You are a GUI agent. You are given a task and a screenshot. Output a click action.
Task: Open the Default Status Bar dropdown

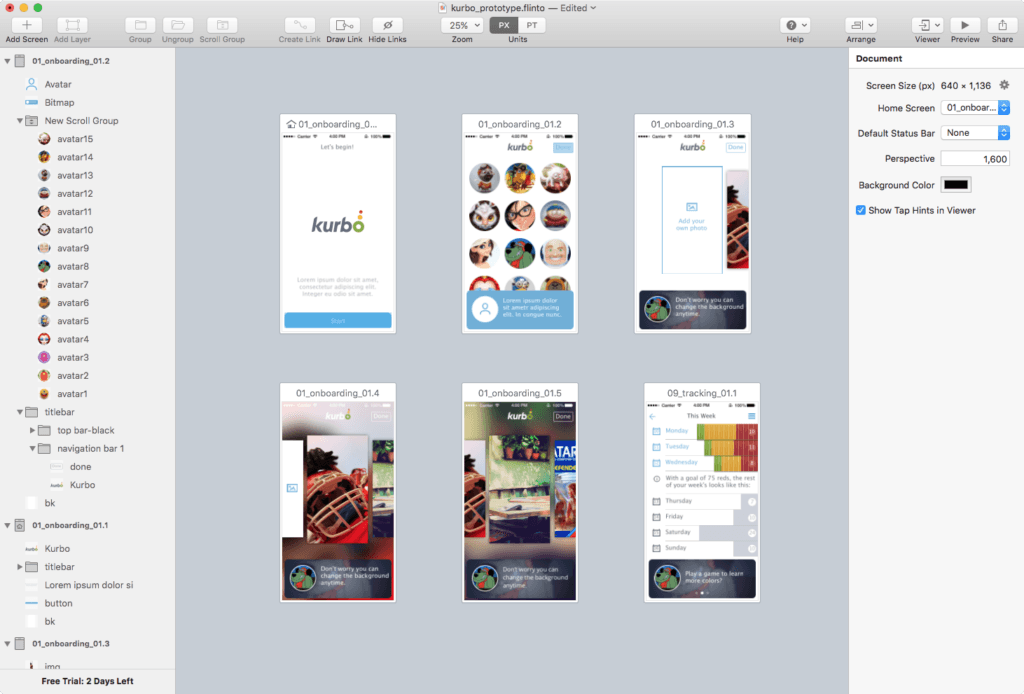[x=974, y=132]
